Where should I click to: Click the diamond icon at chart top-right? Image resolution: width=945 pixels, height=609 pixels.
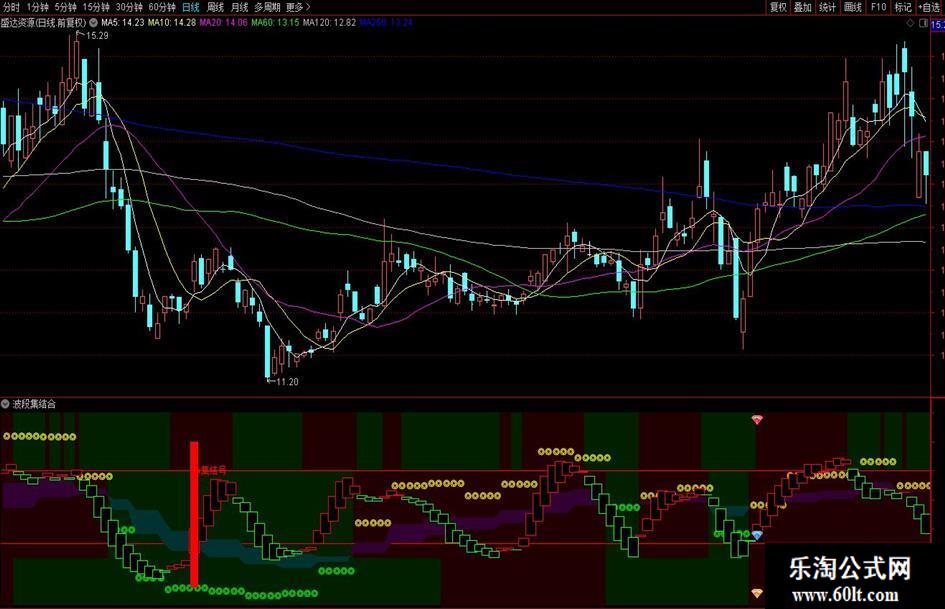pos(911,24)
